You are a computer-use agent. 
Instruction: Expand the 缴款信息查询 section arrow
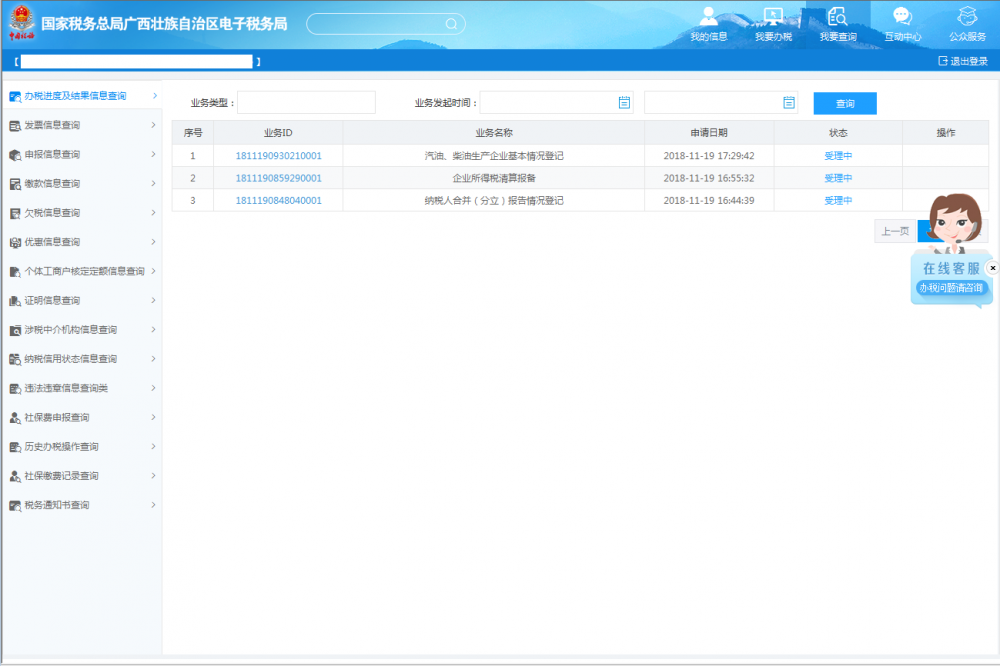[155, 183]
